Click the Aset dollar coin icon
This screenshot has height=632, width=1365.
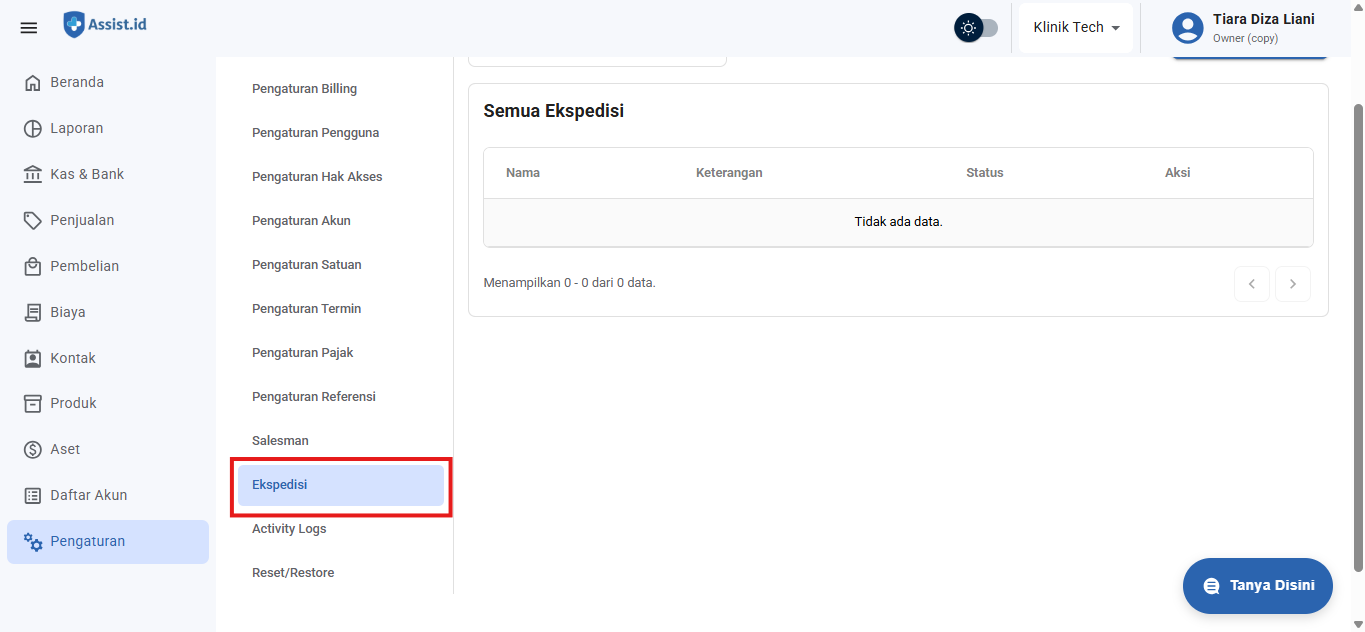click(x=33, y=450)
